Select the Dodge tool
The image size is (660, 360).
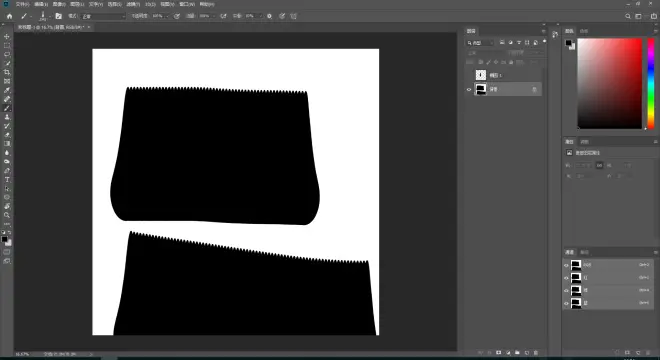(7, 162)
